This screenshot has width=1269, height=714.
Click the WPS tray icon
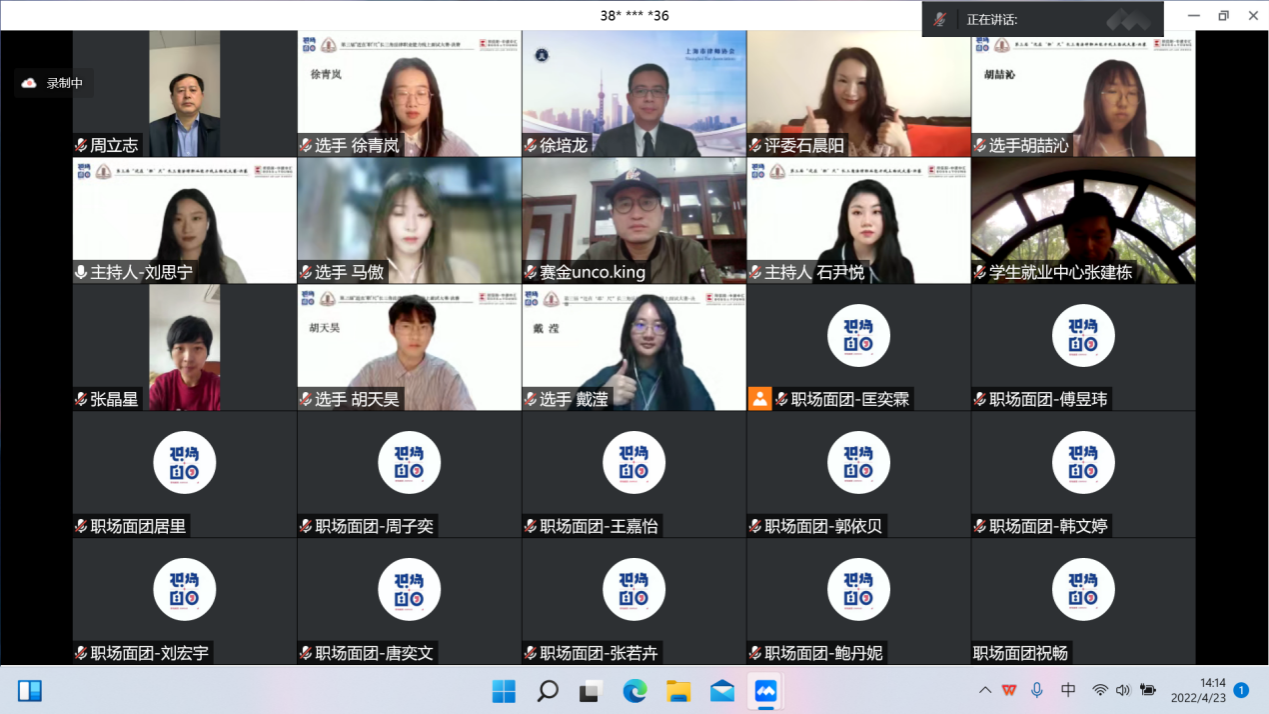click(x=1010, y=690)
